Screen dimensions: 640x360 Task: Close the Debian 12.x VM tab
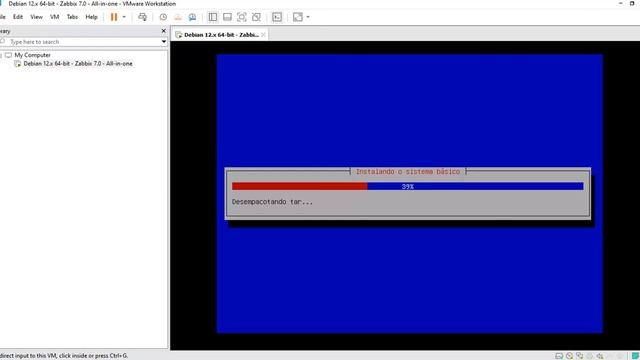coord(263,35)
